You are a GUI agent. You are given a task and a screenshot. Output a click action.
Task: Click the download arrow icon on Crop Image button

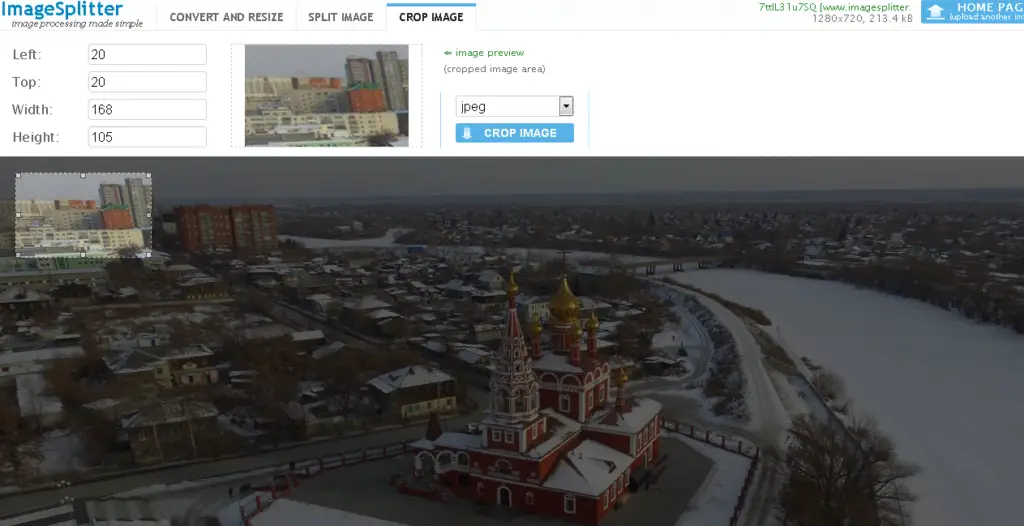tap(467, 133)
